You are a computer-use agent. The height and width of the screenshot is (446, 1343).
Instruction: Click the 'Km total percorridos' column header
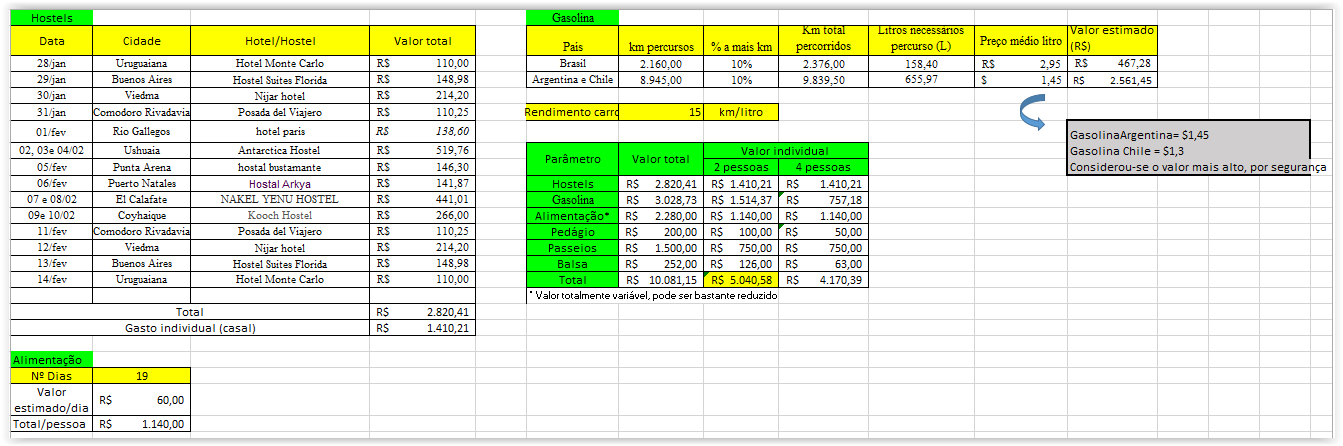tap(823, 41)
